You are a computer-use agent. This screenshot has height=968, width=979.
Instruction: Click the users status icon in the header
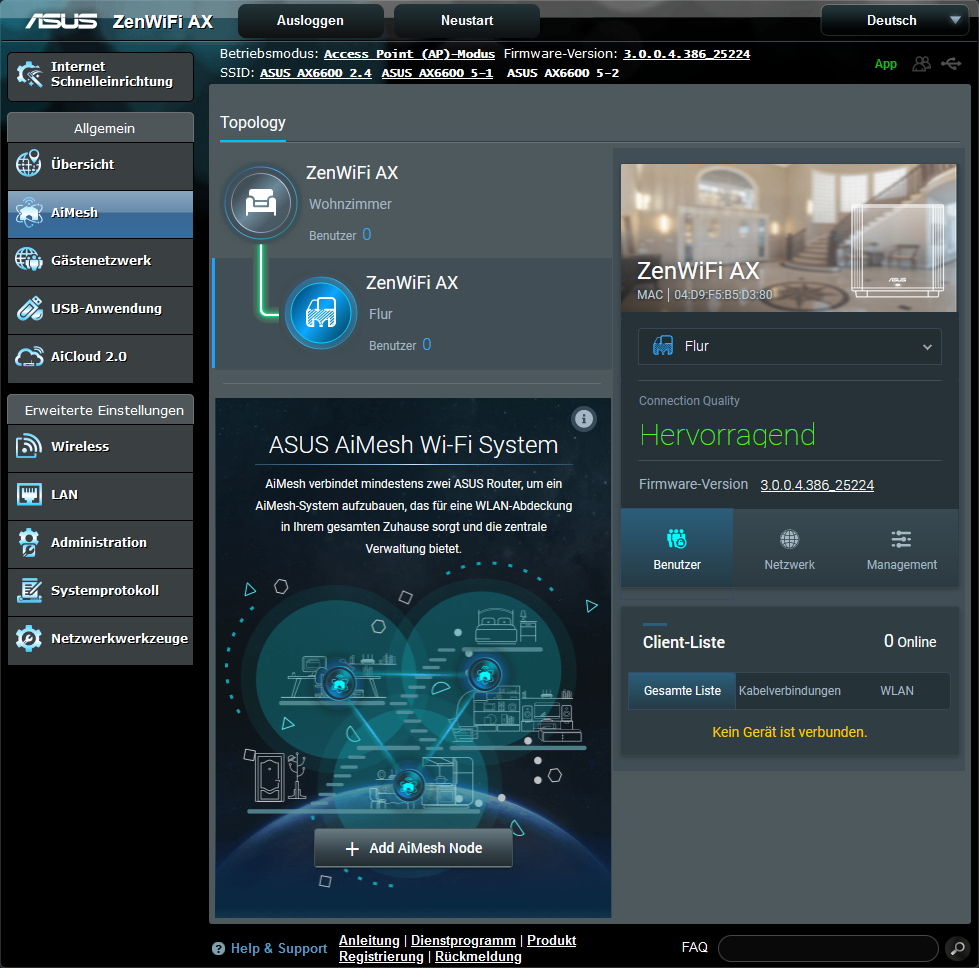pyautogui.click(x=922, y=64)
